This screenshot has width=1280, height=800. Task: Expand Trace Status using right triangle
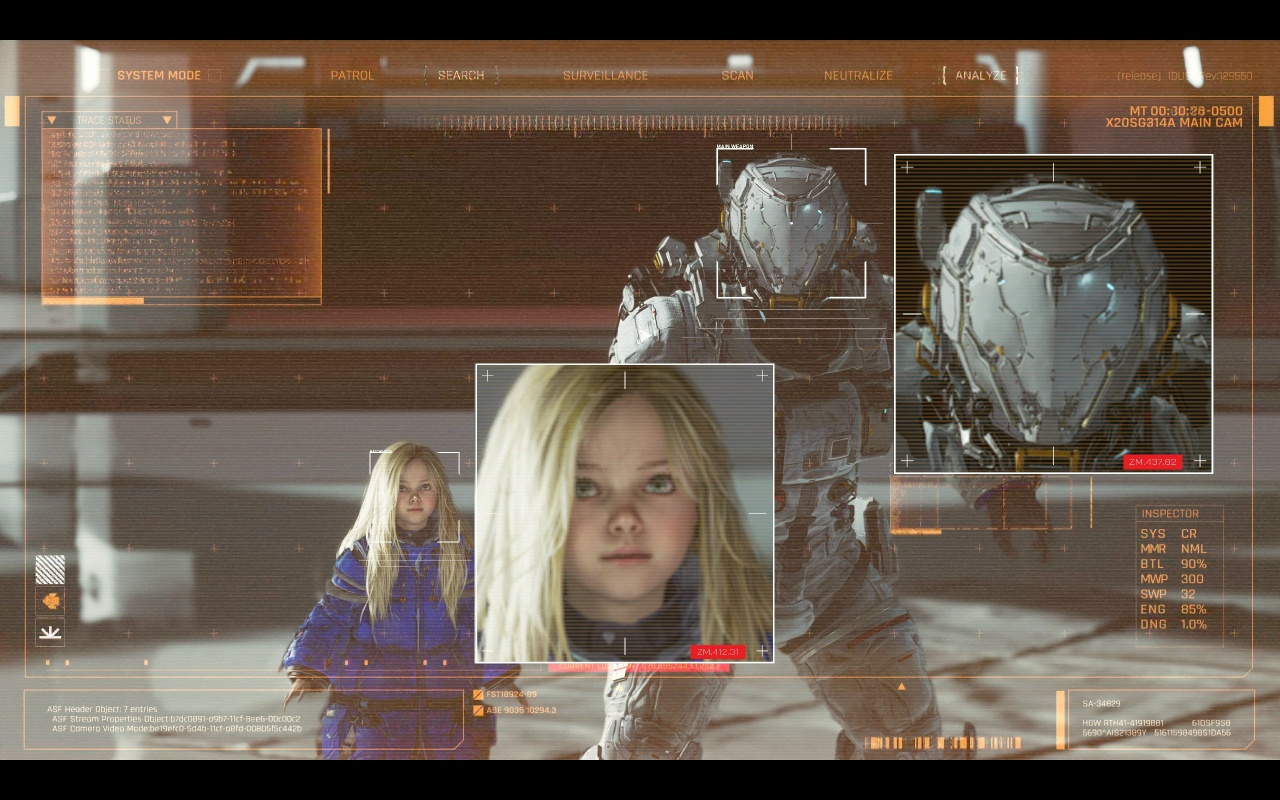(167, 120)
